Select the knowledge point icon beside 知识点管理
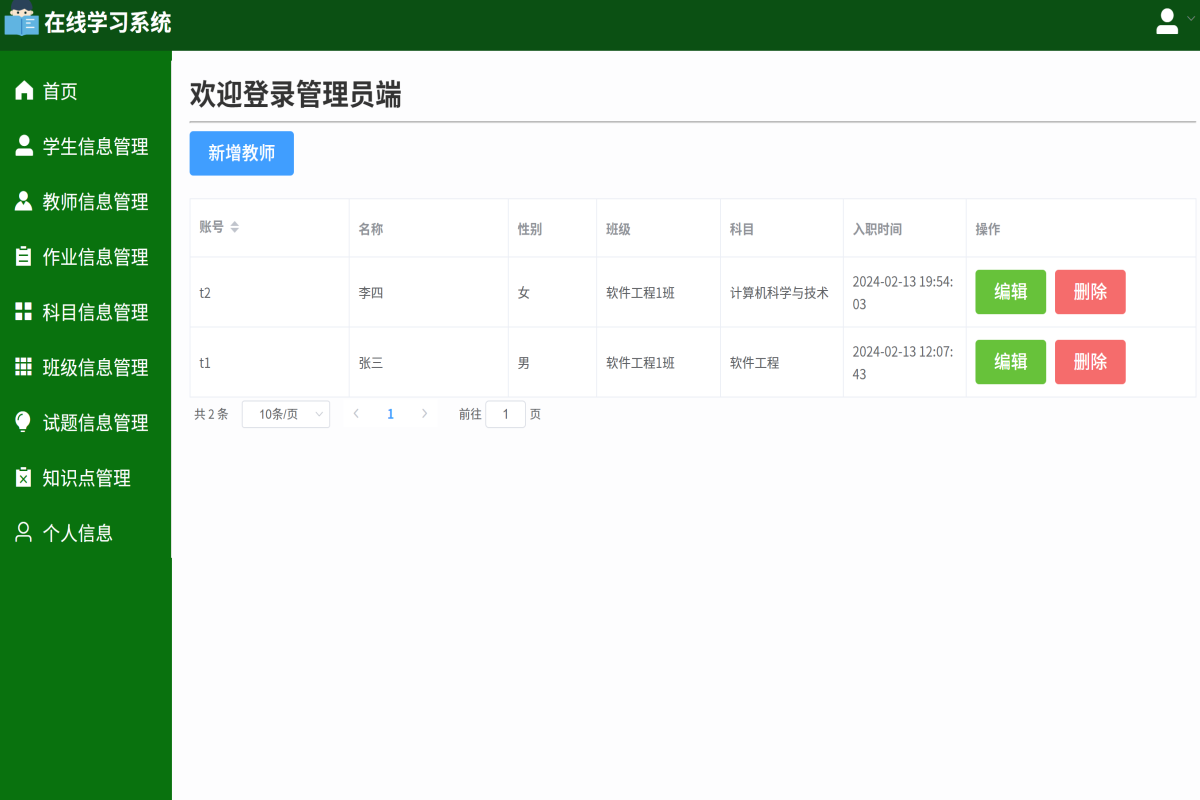The height and width of the screenshot is (800, 1200). pyautogui.click(x=23, y=477)
